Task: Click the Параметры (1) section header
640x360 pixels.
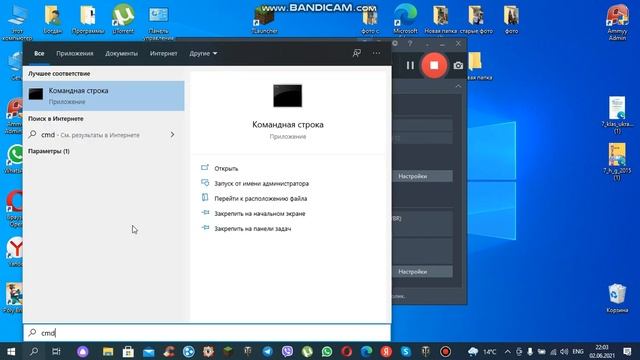Action: tap(49, 151)
